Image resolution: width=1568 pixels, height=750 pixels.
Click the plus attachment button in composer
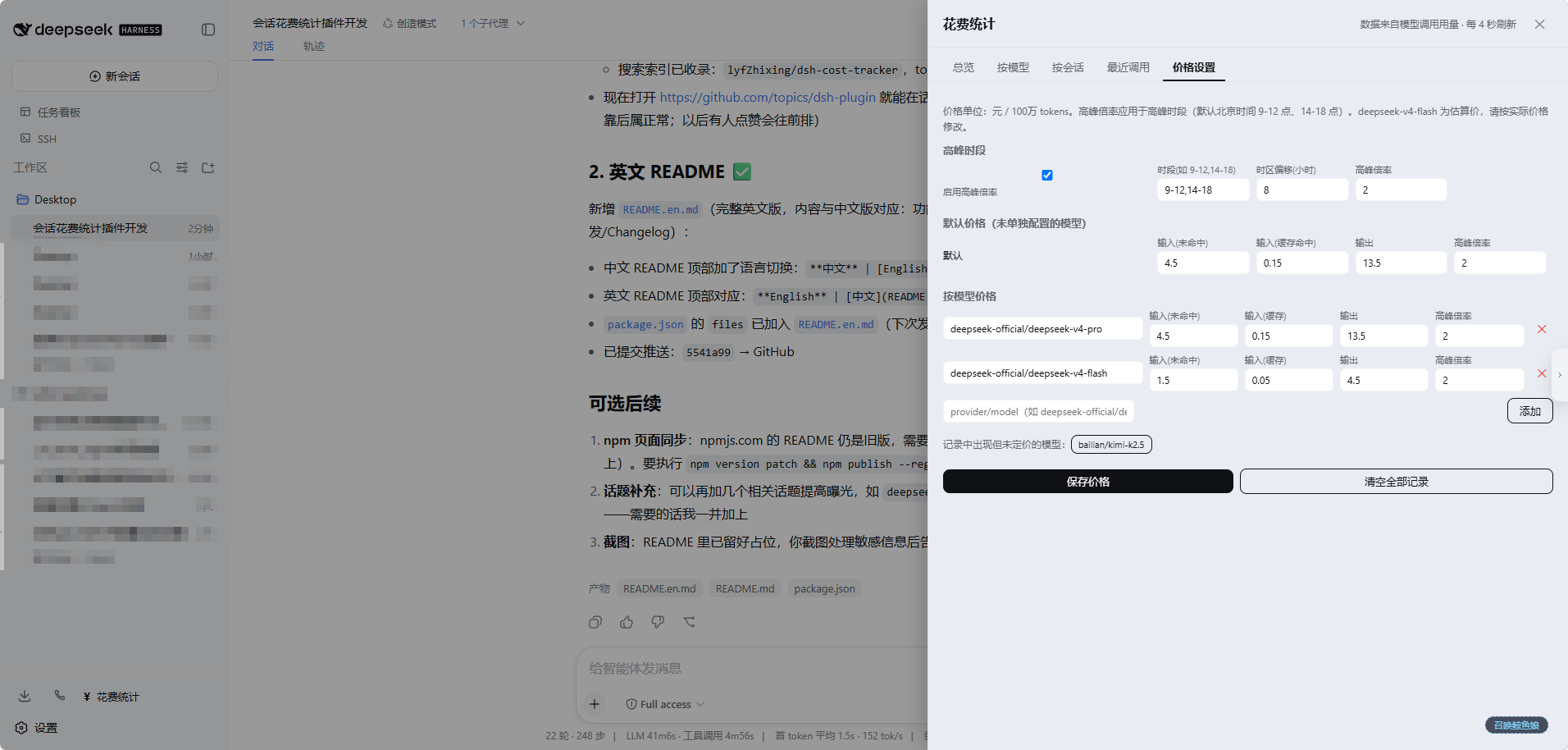pos(595,704)
